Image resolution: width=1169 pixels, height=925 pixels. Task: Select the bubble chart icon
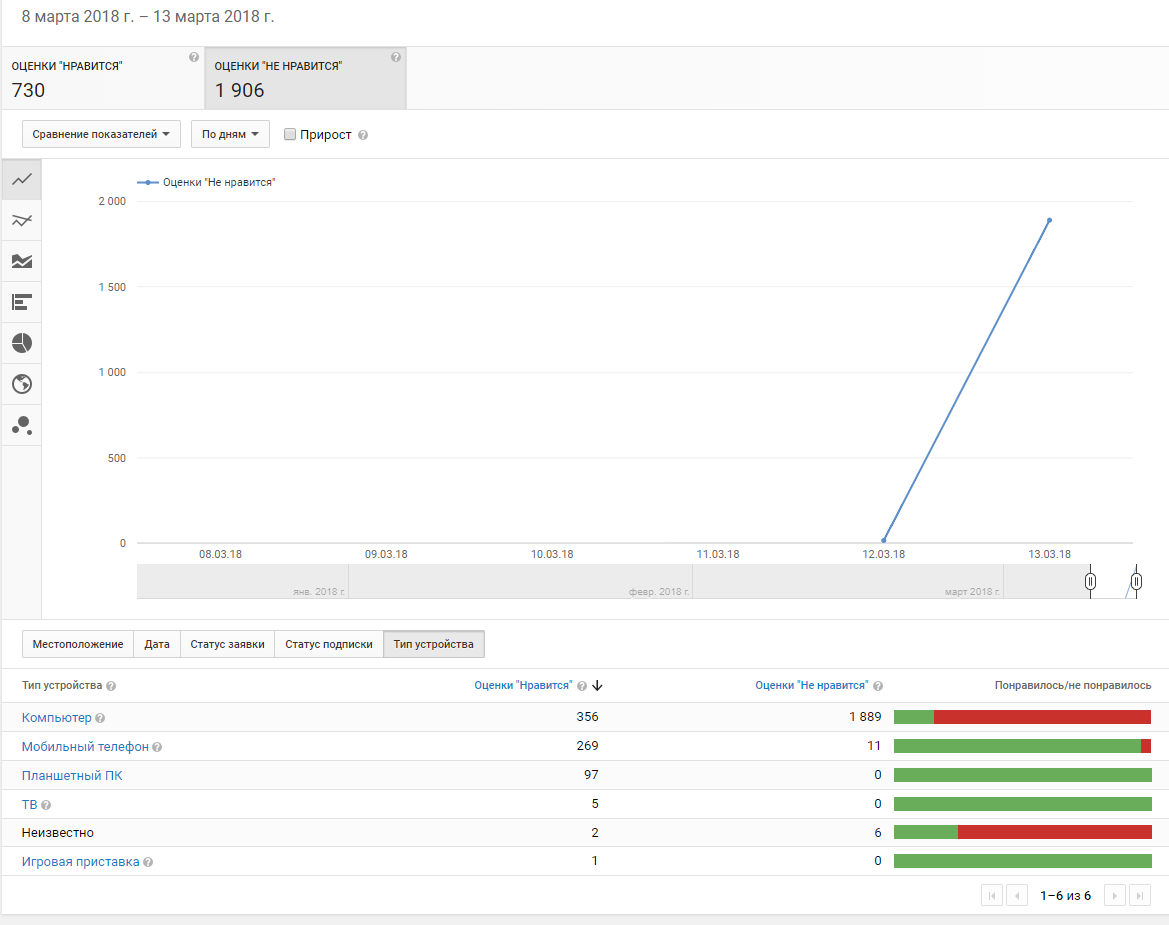click(x=22, y=425)
